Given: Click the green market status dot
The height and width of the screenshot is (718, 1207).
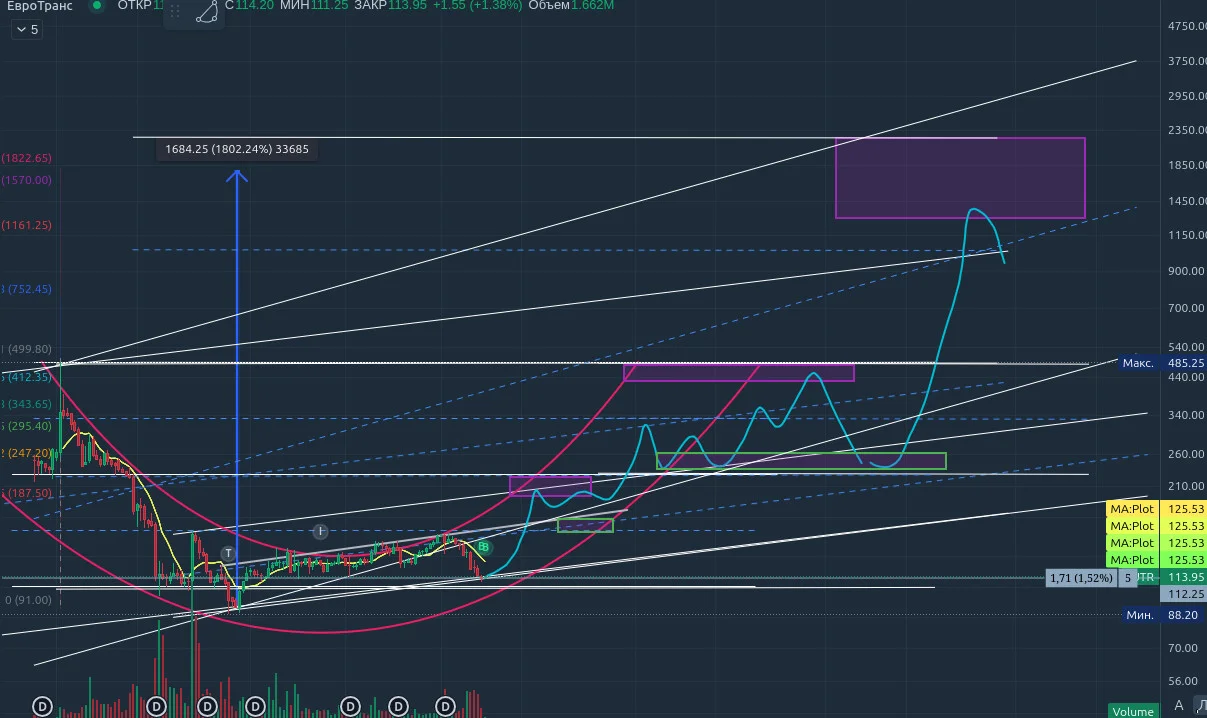Looking at the screenshot, I should [97, 5].
